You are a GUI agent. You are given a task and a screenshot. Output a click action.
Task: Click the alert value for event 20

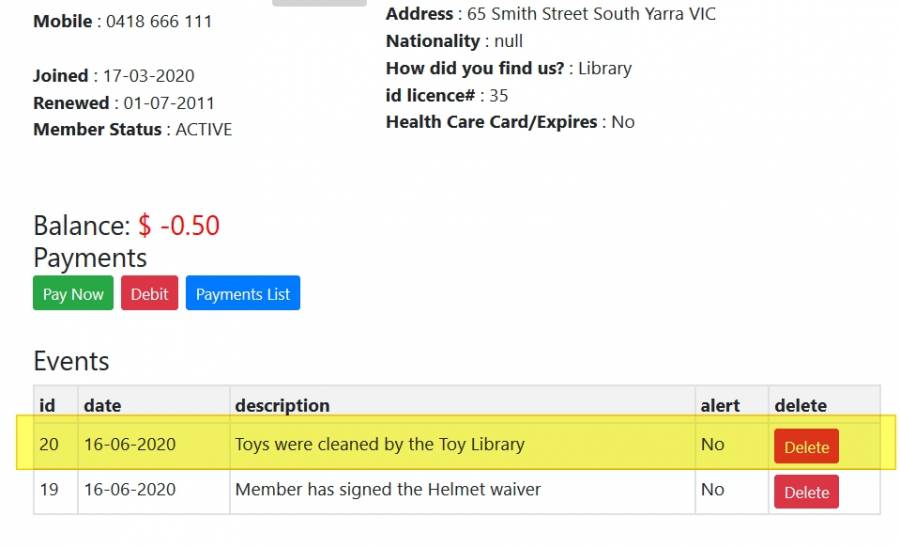pos(712,444)
